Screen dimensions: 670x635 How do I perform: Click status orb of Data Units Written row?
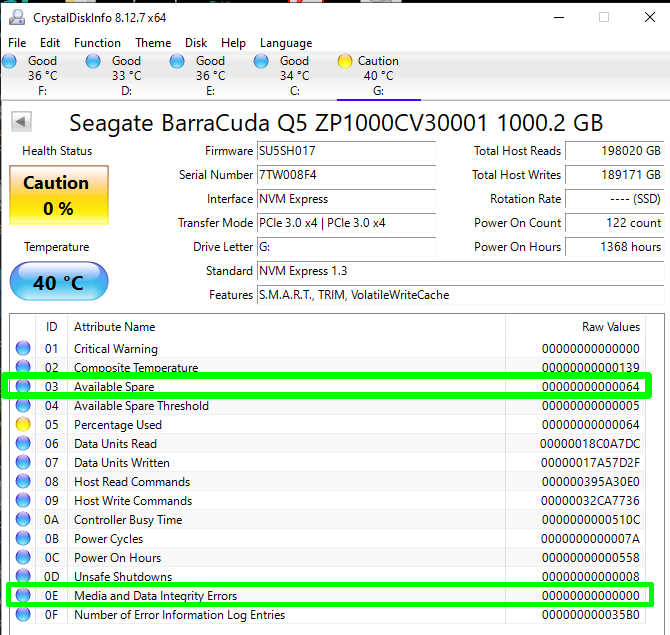pyautogui.click(x=23, y=462)
